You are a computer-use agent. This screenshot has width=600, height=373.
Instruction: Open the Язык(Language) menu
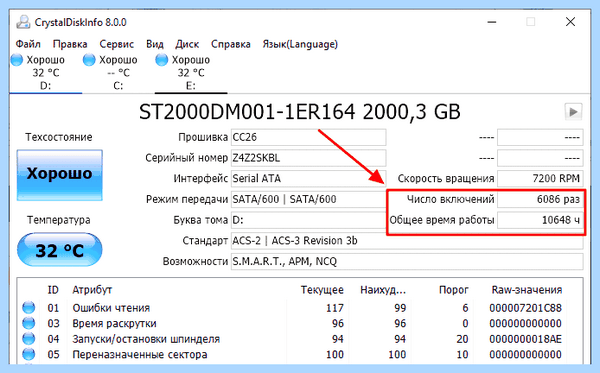tap(300, 44)
